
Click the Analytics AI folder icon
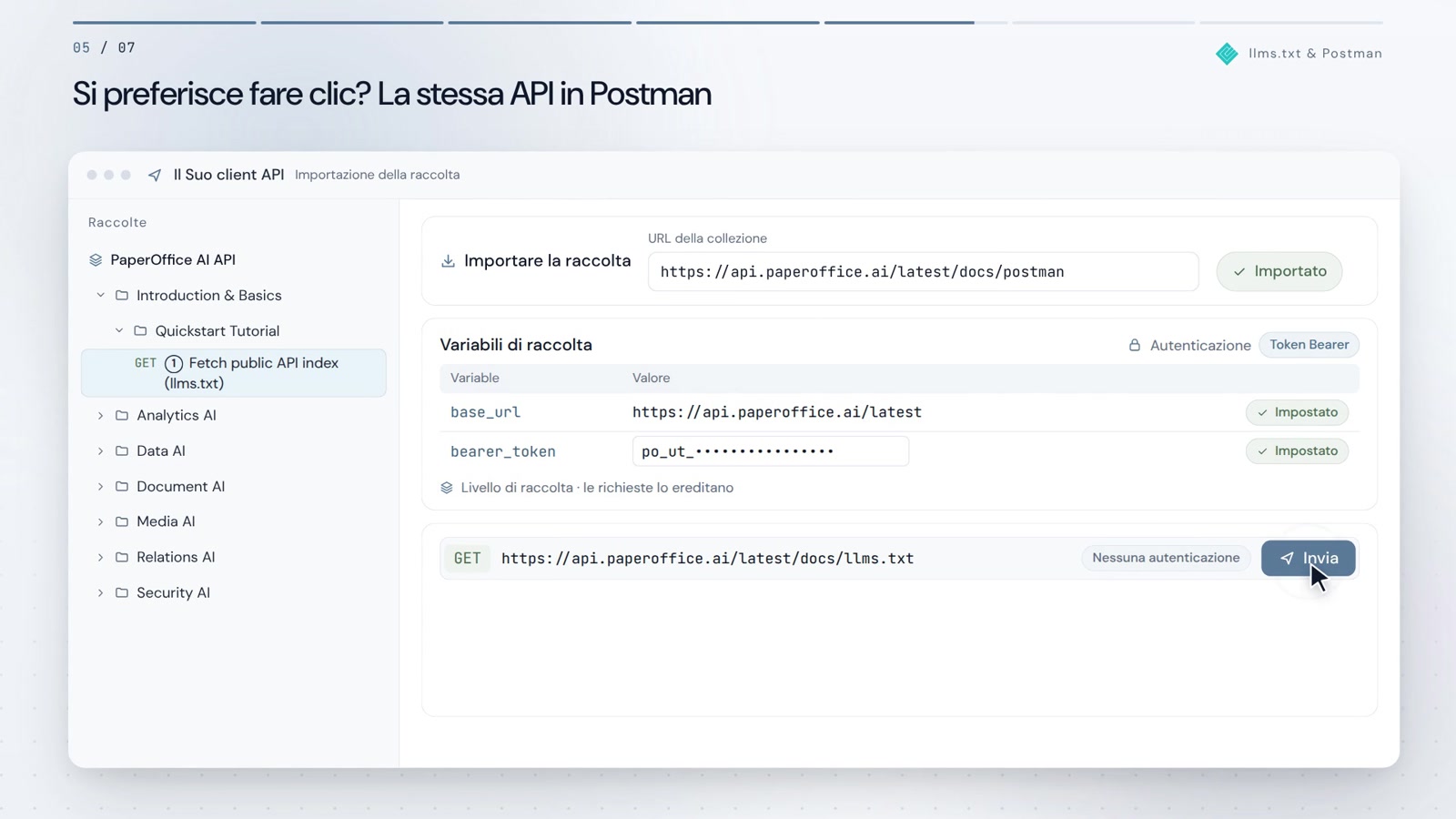122,415
